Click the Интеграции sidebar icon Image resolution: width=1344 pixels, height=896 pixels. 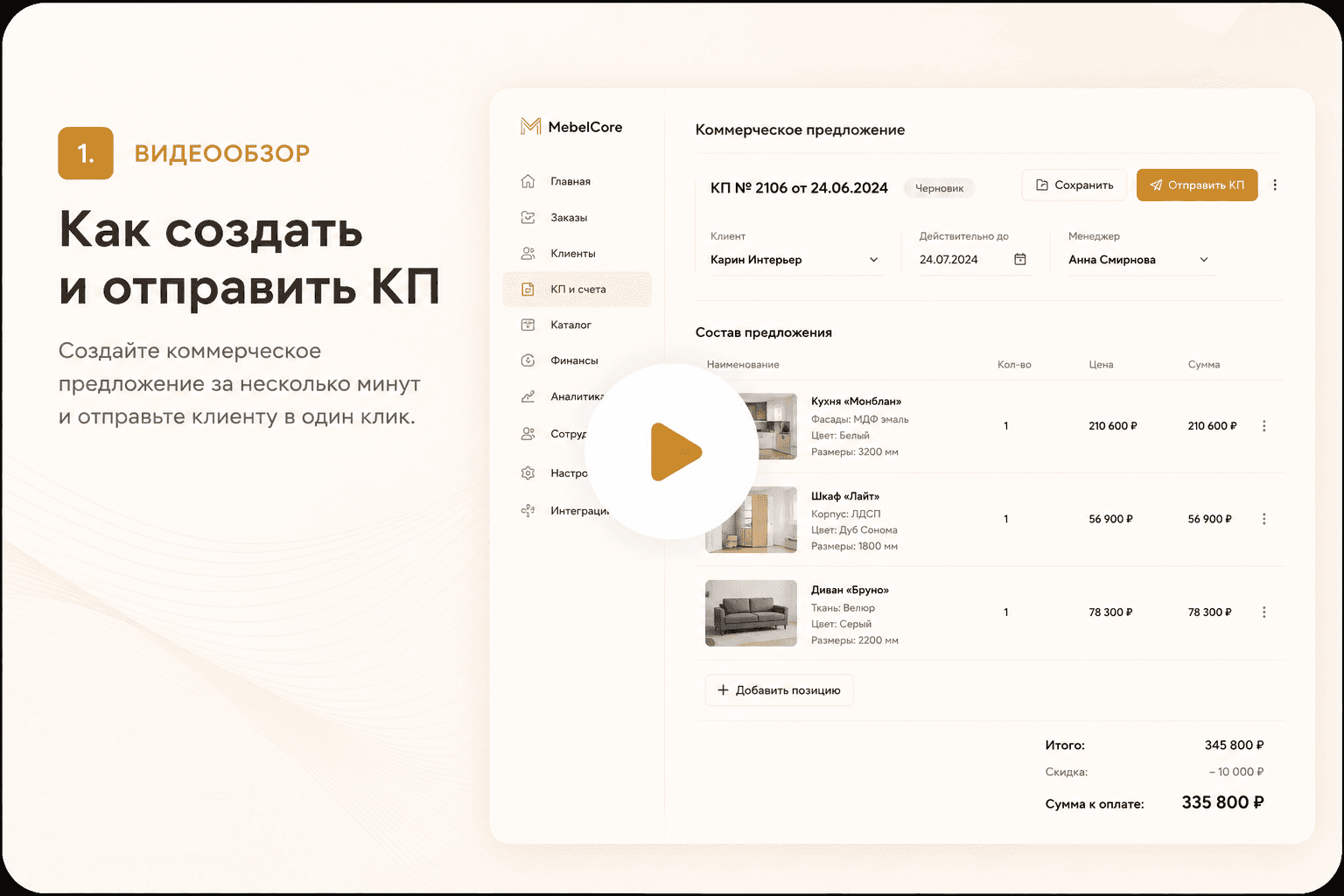pos(528,510)
